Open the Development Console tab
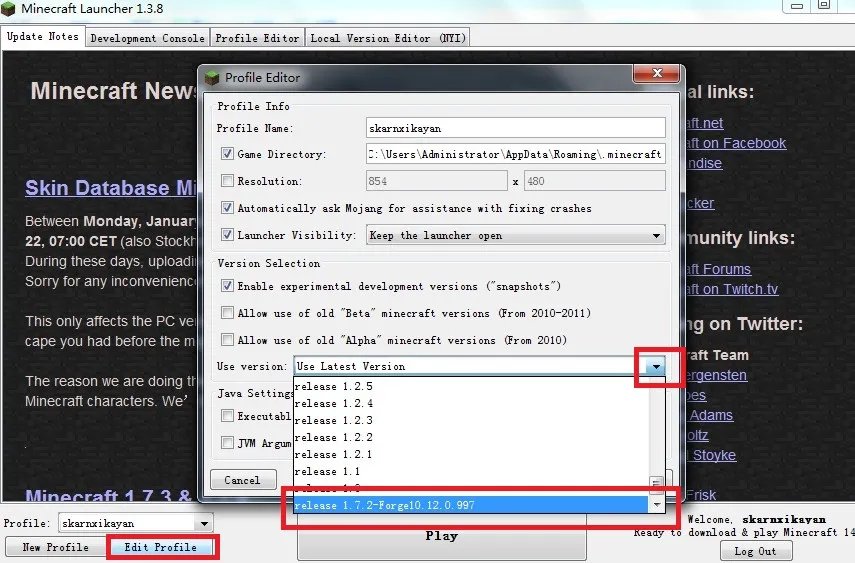This screenshot has height=563, width=855. click(x=148, y=38)
